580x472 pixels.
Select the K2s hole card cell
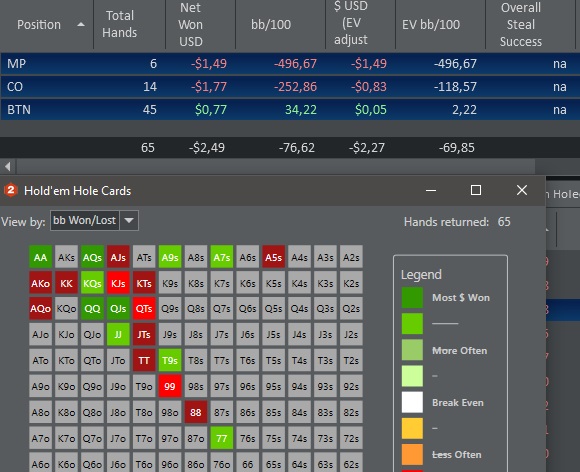point(351,283)
